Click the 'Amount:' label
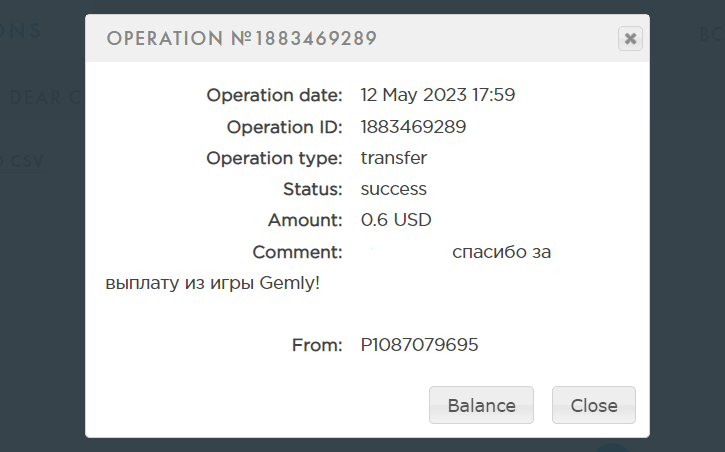 (x=306, y=220)
